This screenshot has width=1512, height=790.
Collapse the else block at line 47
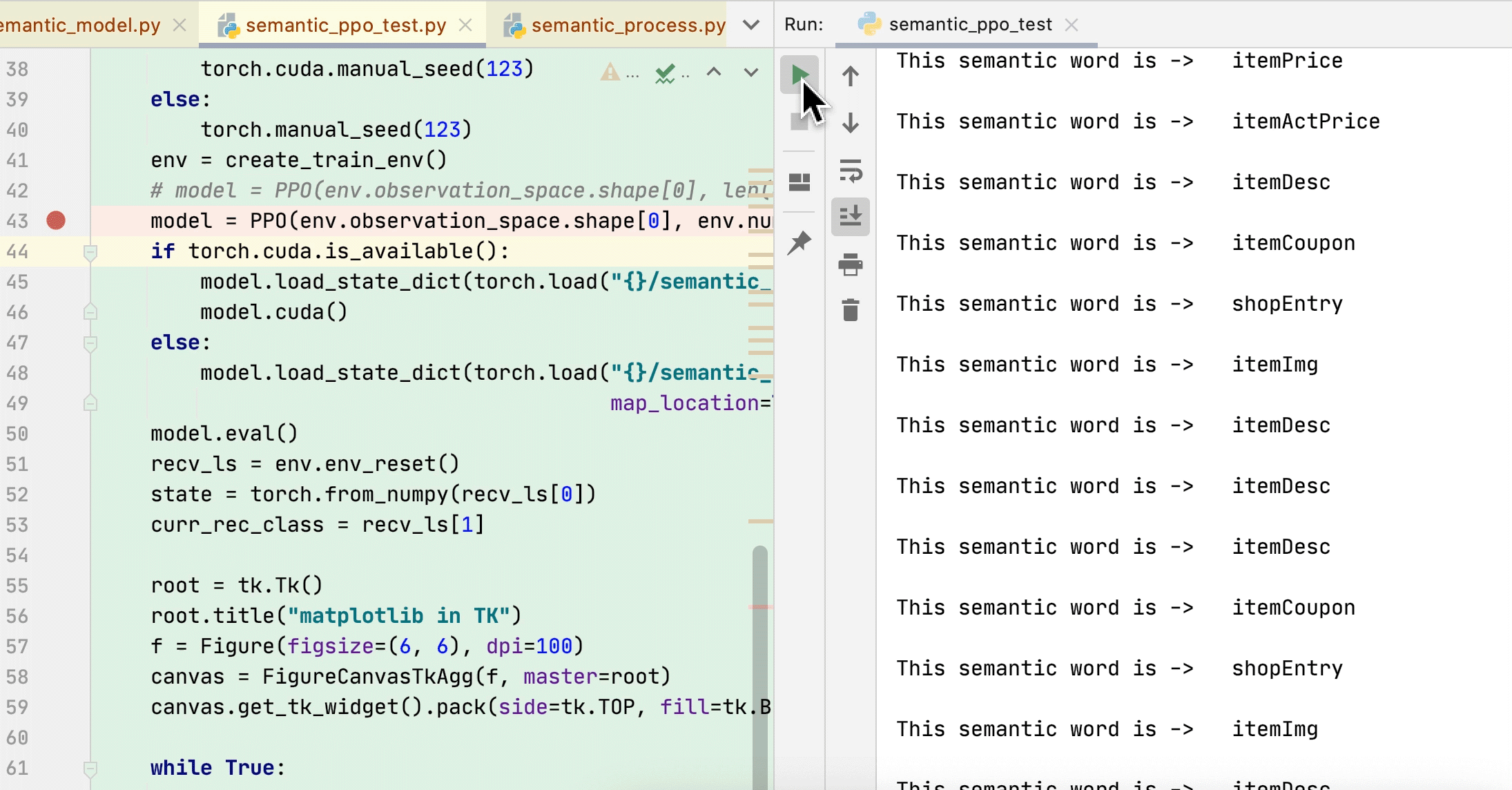[90, 343]
